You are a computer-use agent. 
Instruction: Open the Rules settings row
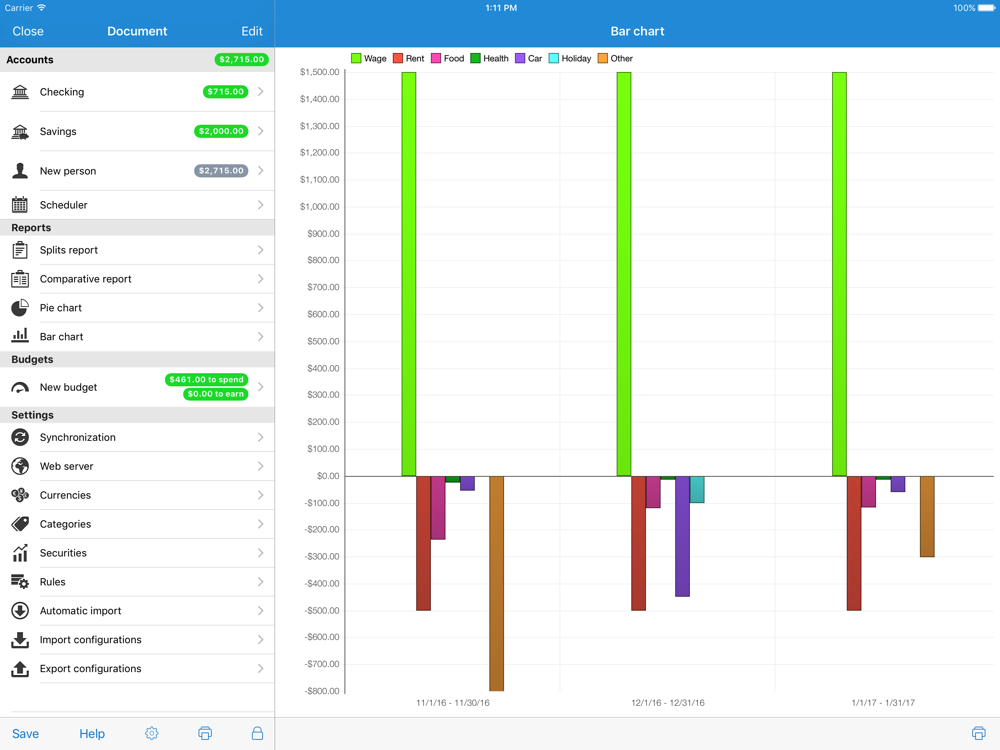pos(137,582)
